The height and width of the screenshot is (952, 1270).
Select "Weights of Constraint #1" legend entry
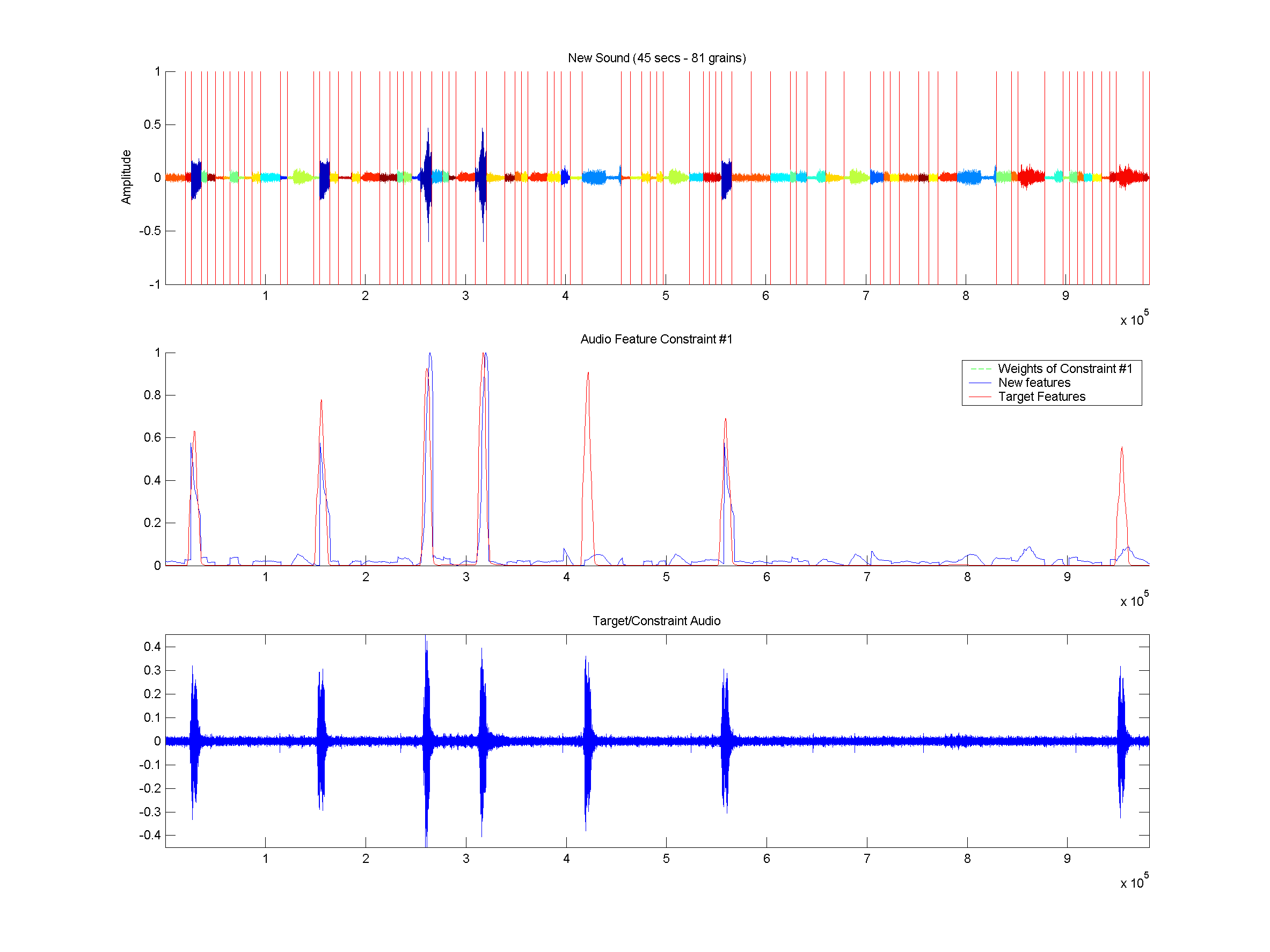1065,369
